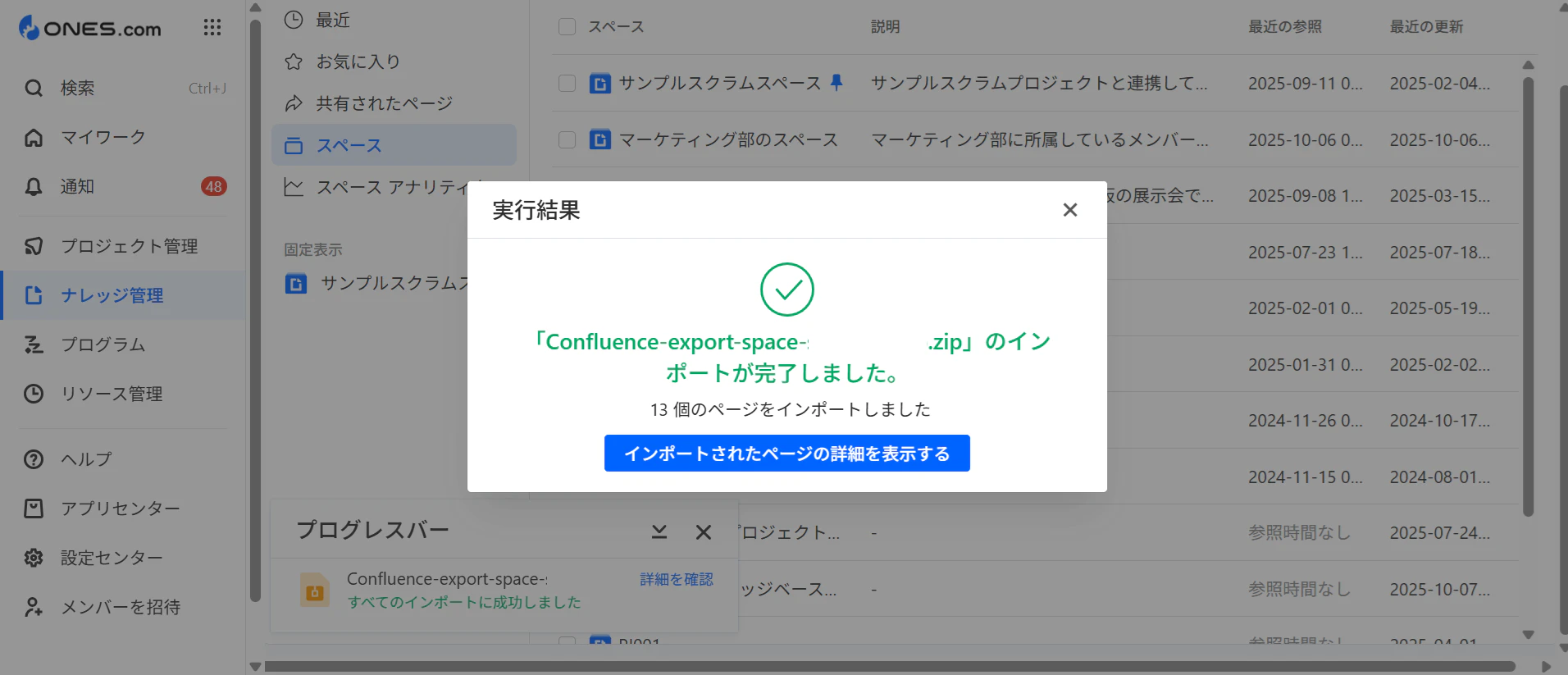This screenshot has width=1568, height=675.
Task: Open サンプルスクラムスペース link
Action: tap(719, 83)
